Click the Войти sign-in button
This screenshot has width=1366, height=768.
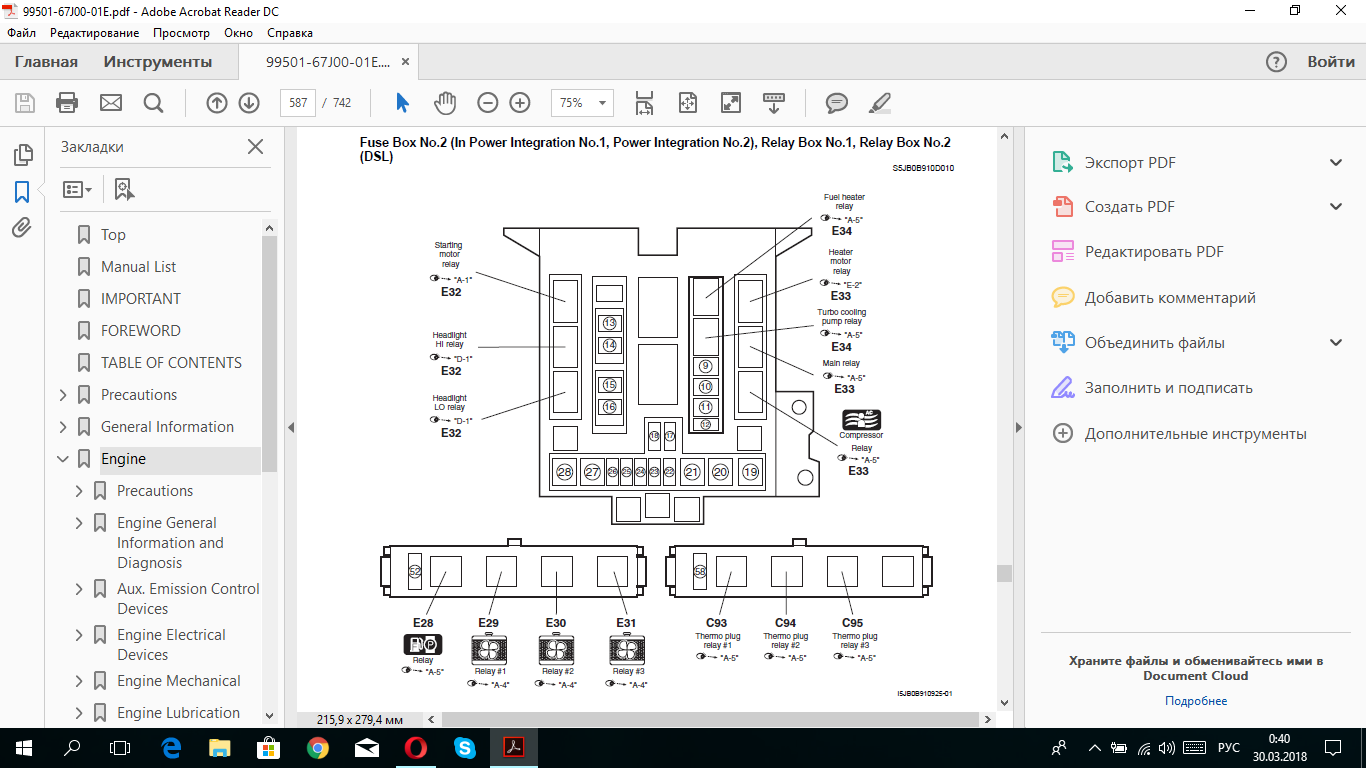coord(1331,62)
